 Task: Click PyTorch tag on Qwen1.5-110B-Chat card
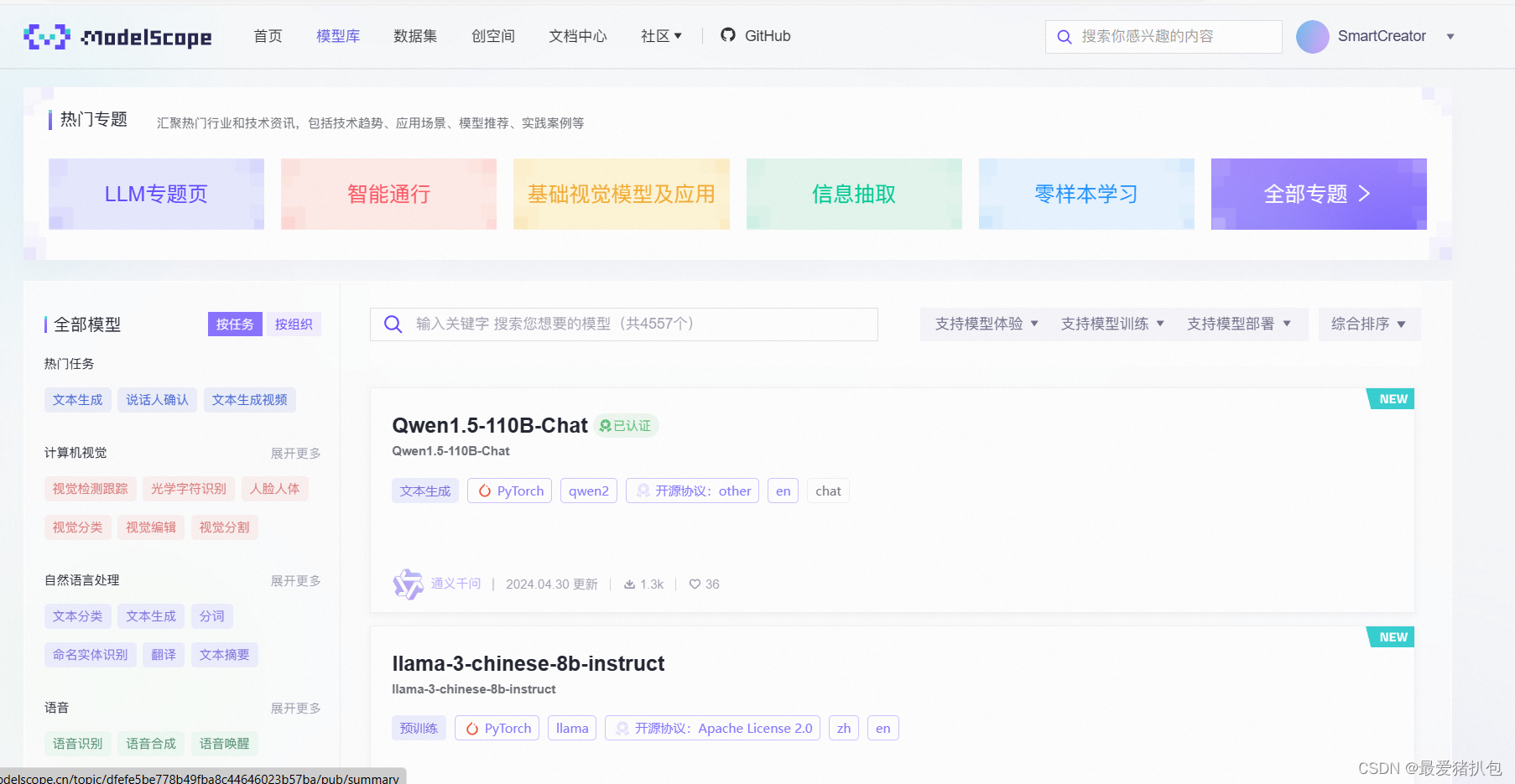pos(510,491)
